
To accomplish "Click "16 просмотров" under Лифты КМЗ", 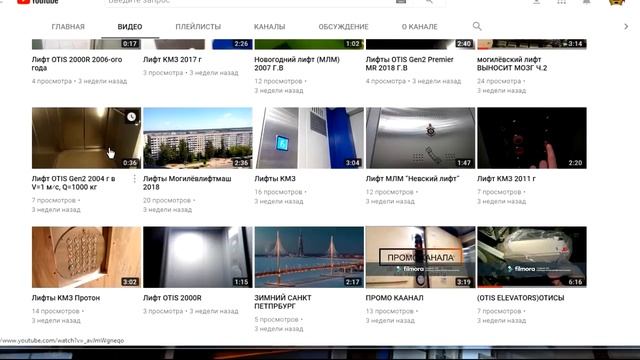I will point(278,192).
